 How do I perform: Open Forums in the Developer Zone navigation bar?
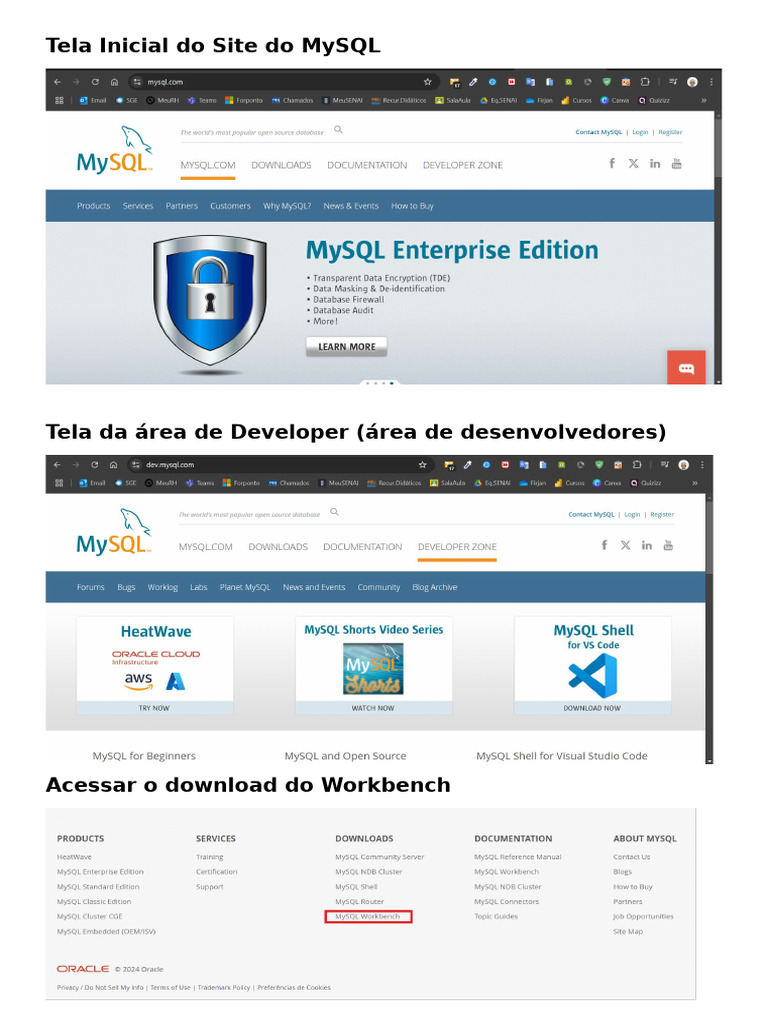tap(91, 587)
